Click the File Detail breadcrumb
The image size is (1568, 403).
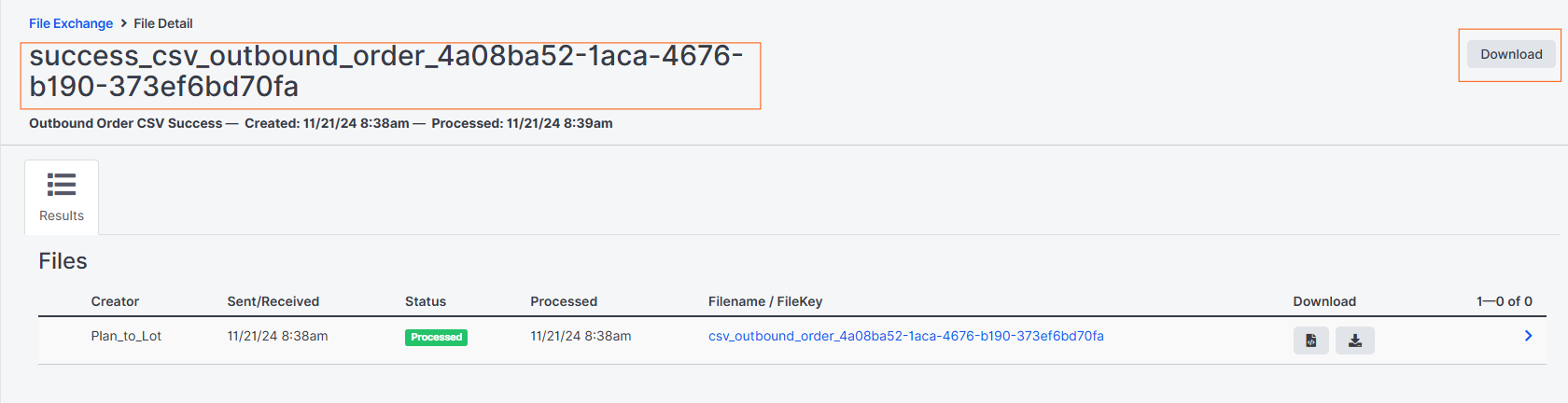163,23
